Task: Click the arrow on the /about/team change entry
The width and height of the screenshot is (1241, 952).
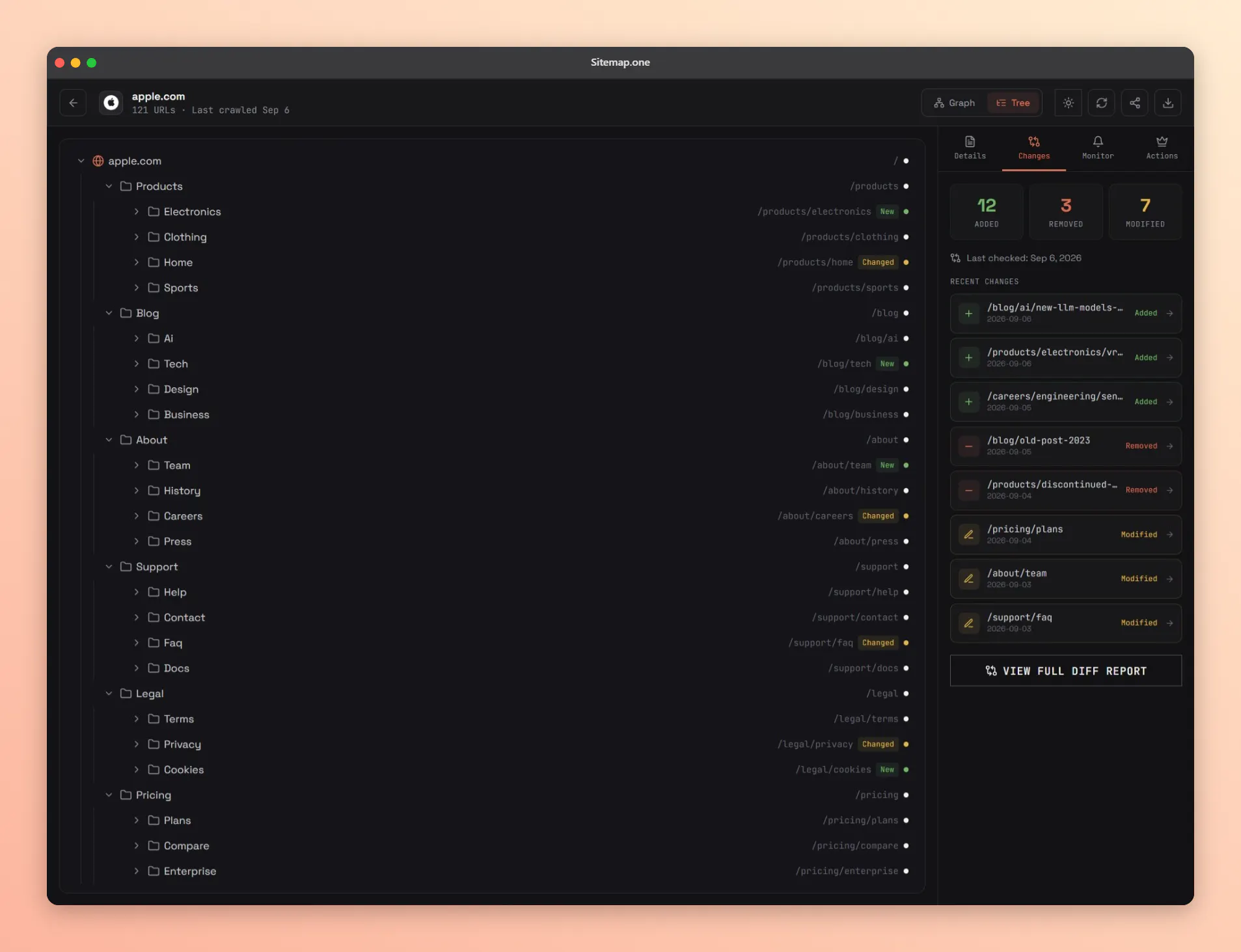Action: pos(1169,578)
